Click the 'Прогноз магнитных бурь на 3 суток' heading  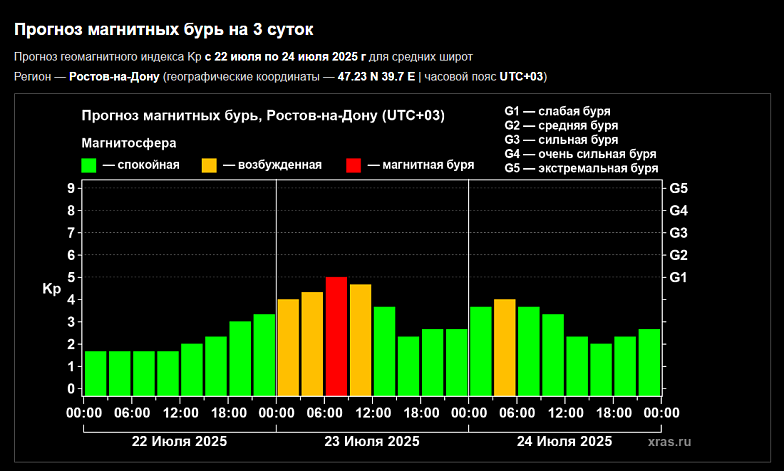pyautogui.click(x=164, y=30)
